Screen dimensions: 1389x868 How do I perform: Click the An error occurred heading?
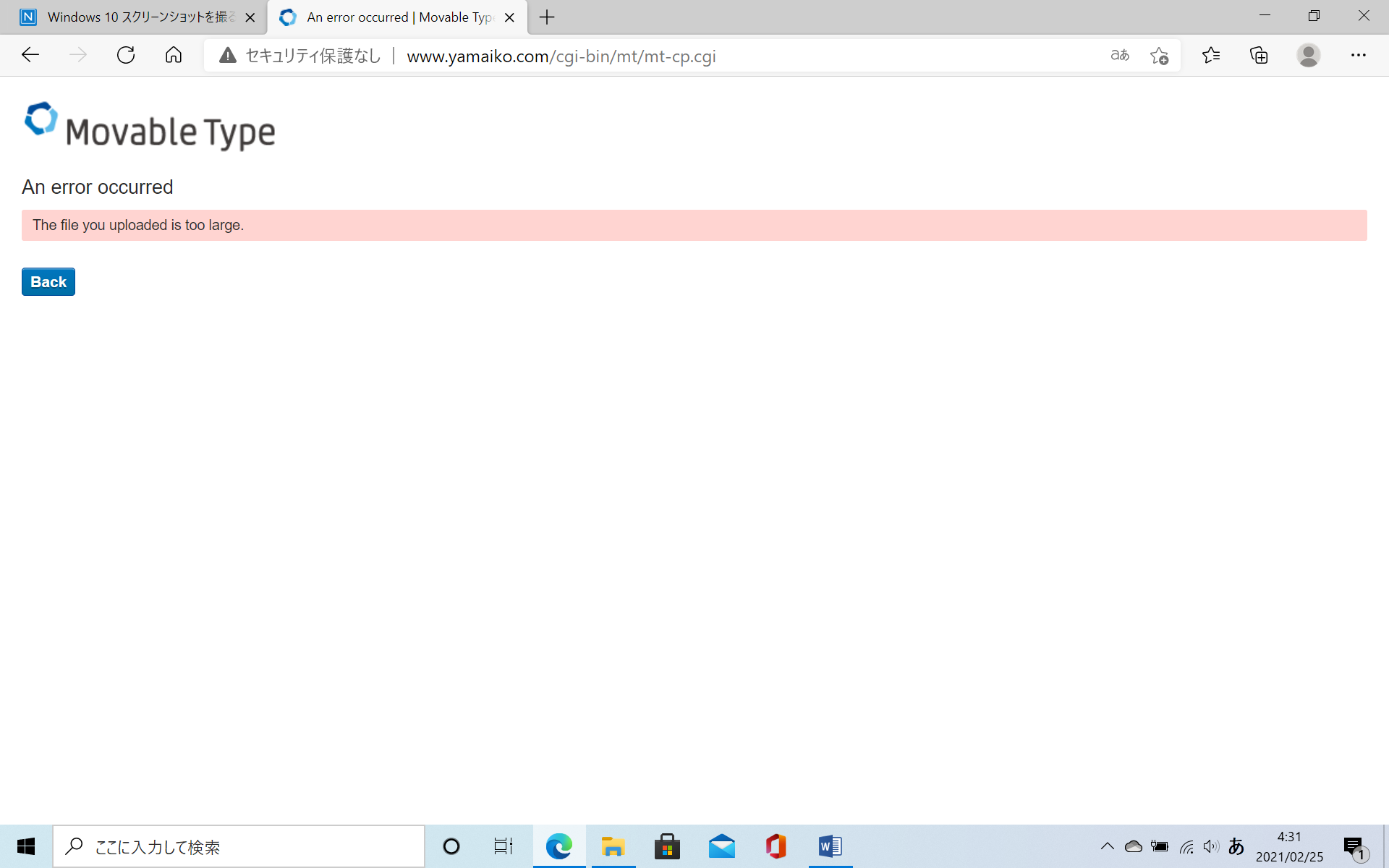coord(98,187)
